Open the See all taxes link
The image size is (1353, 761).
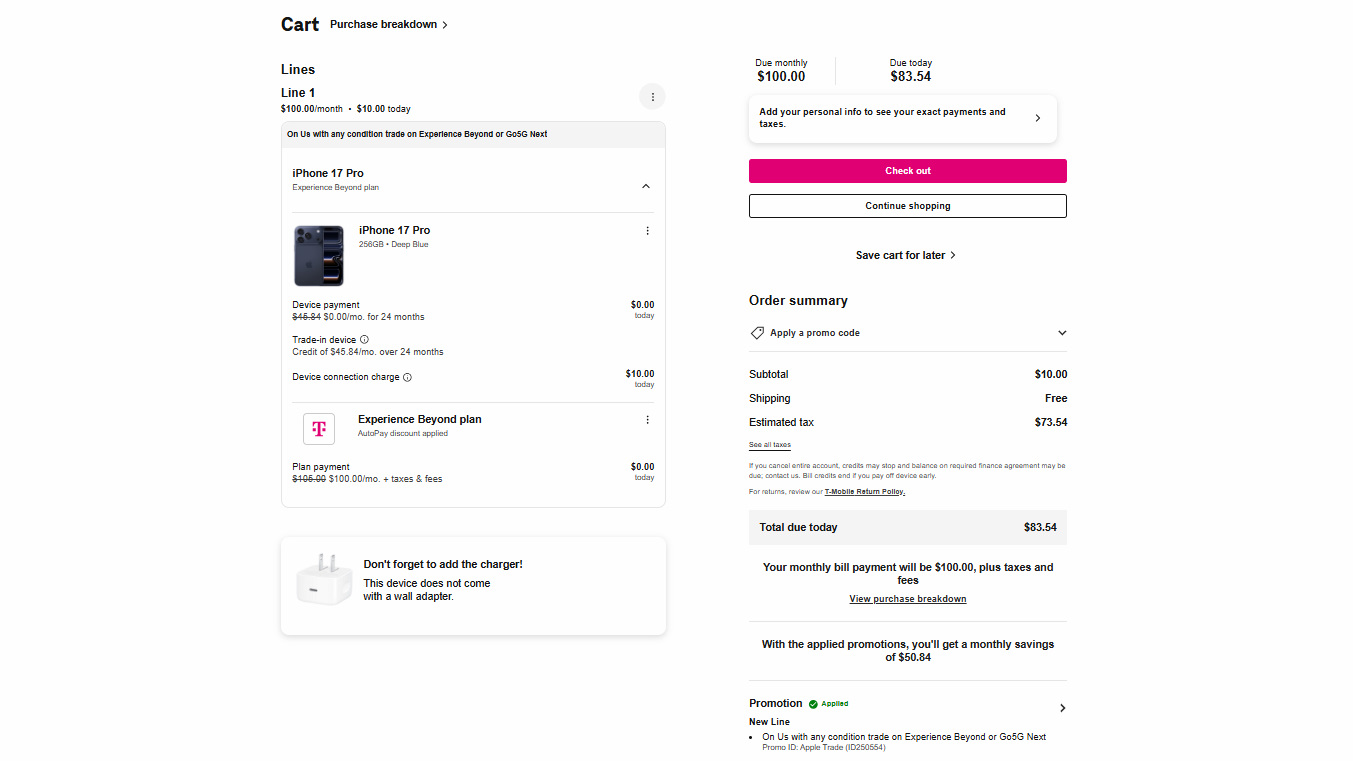pyautogui.click(x=769, y=444)
